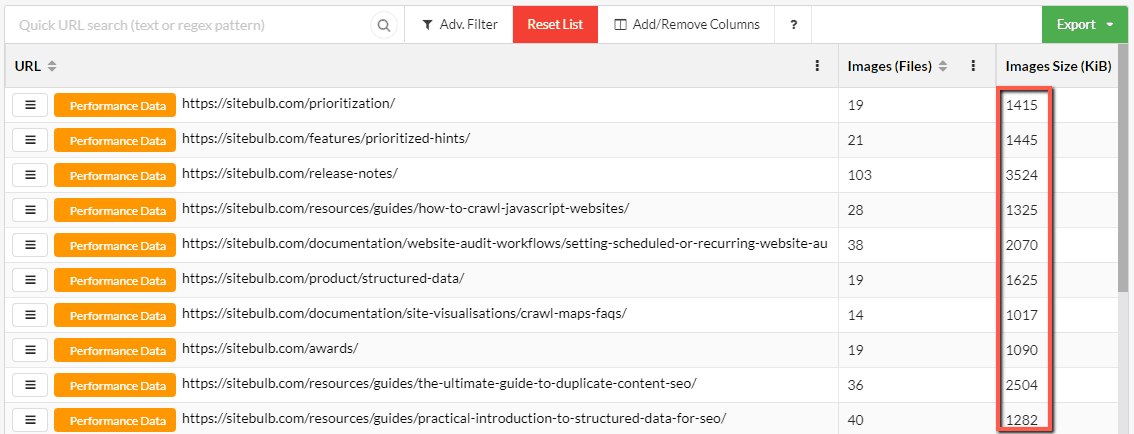This screenshot has height=434, width=1134.
Task: Open Performance Data for prioritized-hints page
Action: pos(115,140)
